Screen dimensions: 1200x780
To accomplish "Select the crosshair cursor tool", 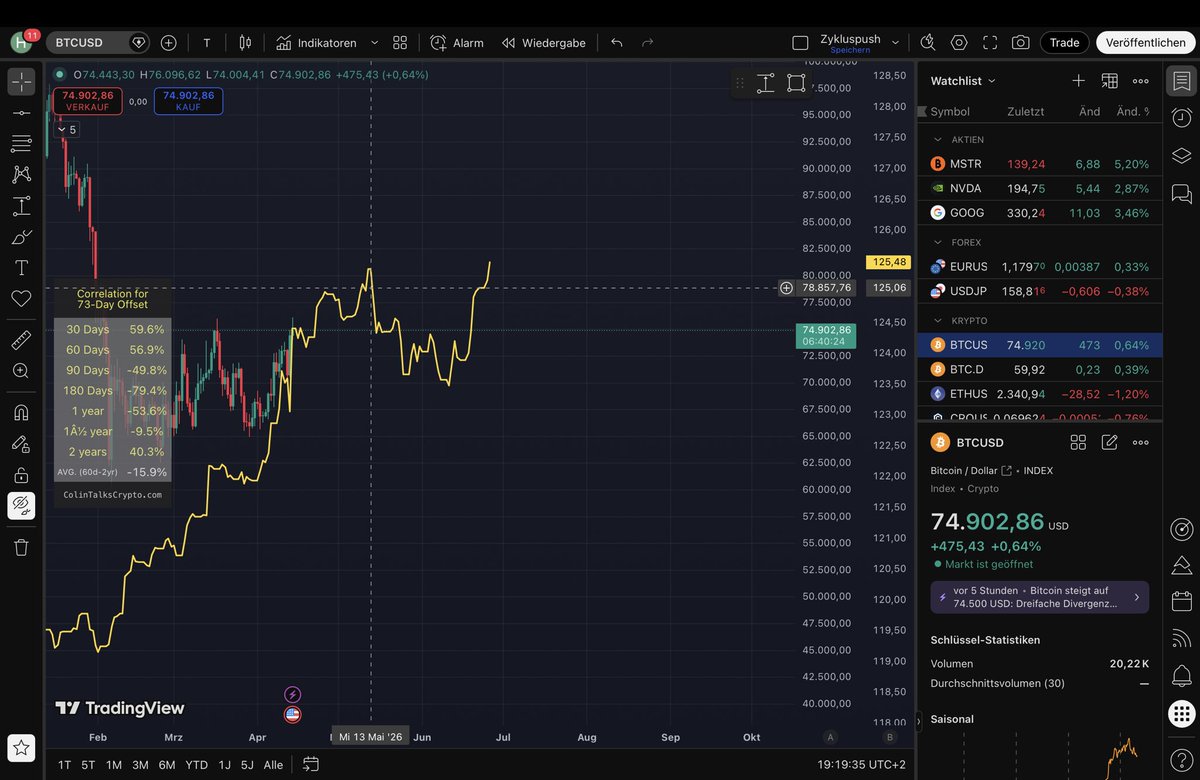I will pyautogui.click(x=21, y=82).
